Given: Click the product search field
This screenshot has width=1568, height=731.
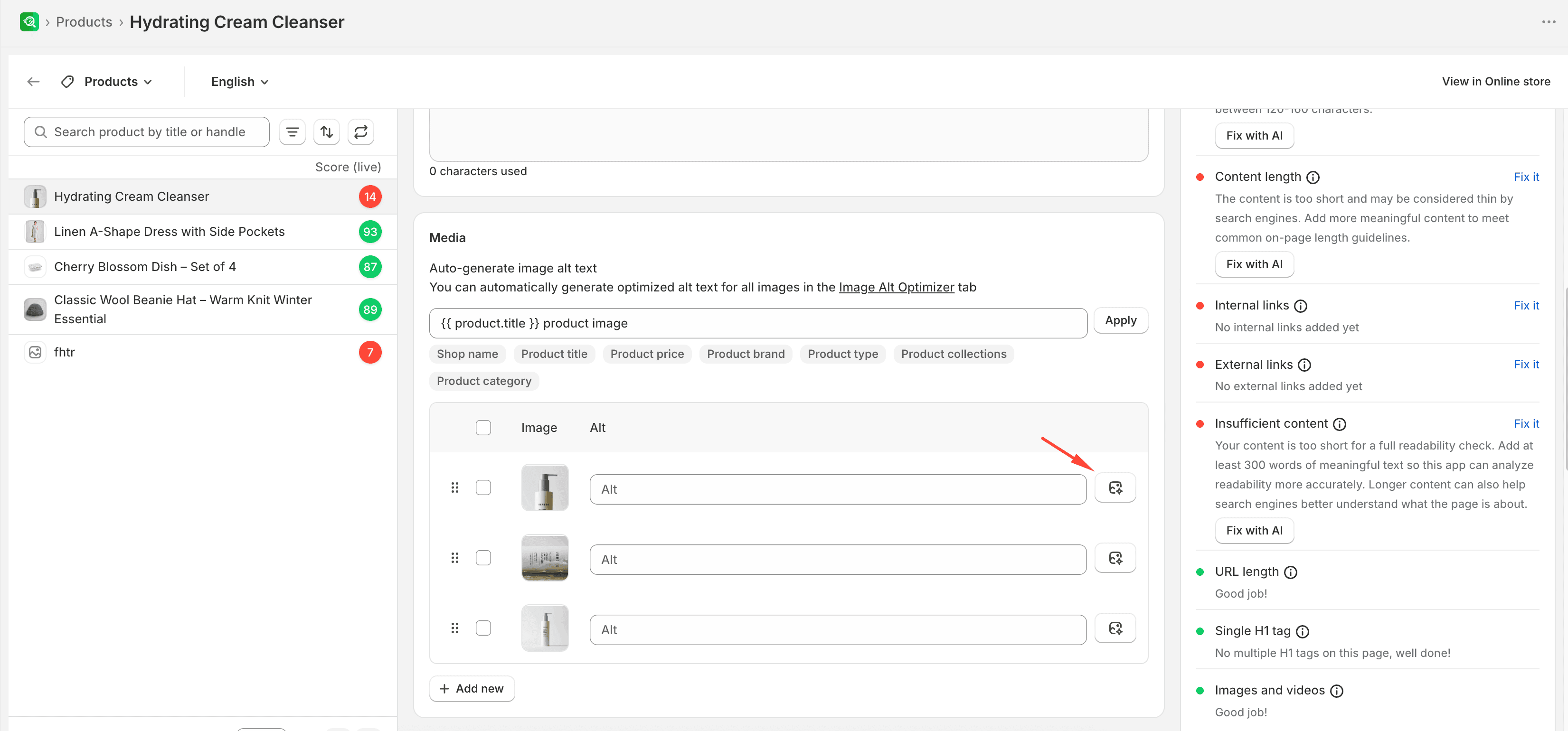Looking at the screenshot, I should 147,132.
